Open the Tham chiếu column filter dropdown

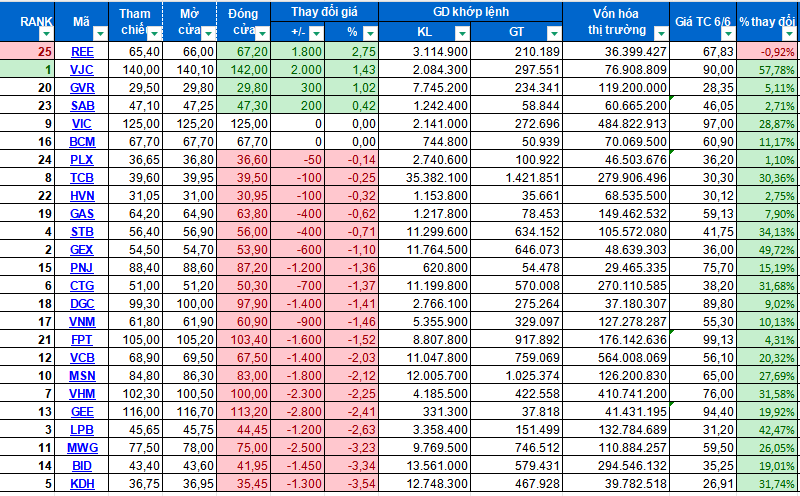click(154, 34)
